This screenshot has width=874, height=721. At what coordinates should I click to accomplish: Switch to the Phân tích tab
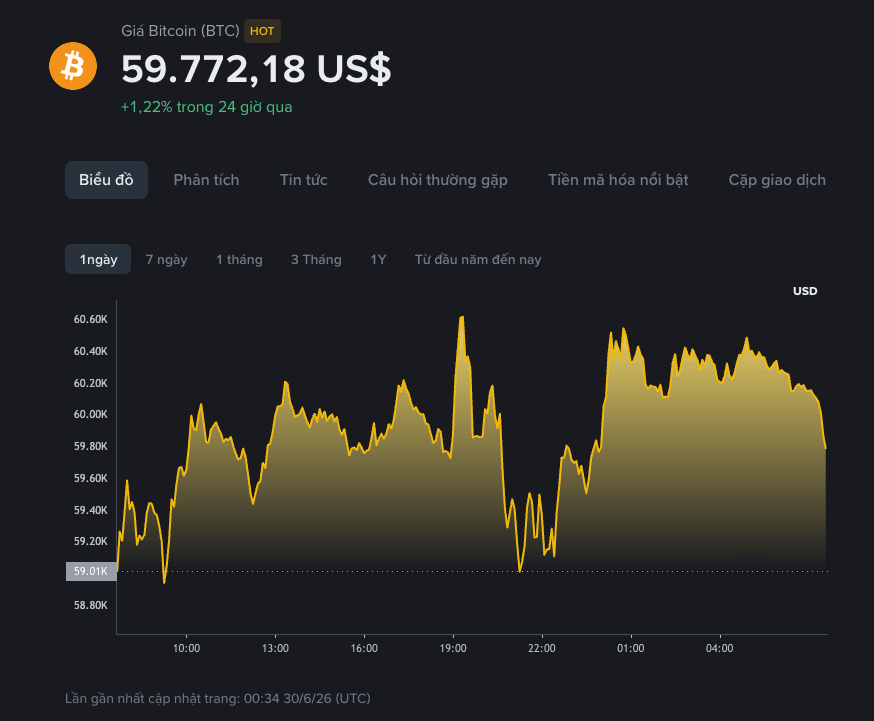pos(206,180)
